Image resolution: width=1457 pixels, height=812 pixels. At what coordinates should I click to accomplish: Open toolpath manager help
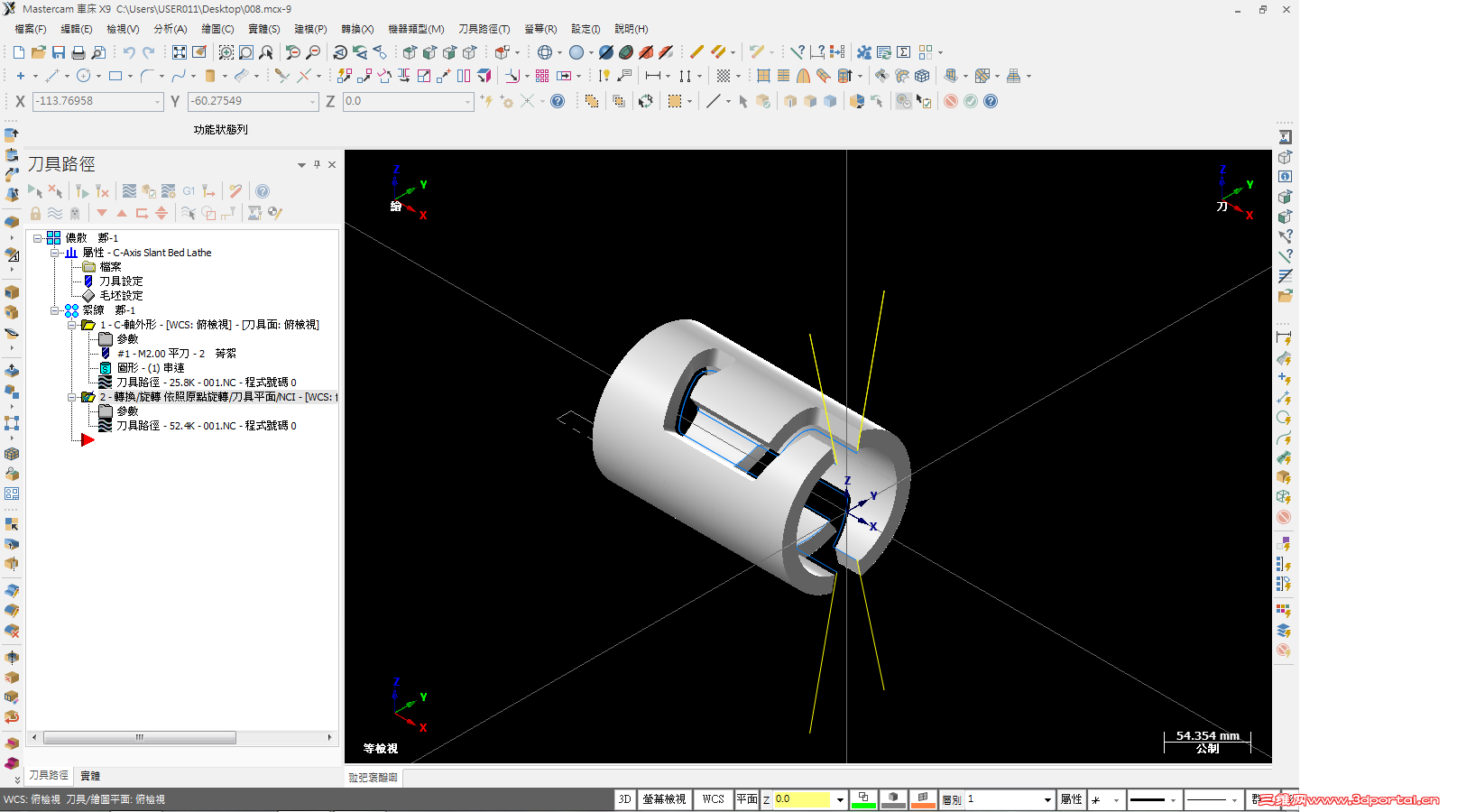click(x=263, y=191)
